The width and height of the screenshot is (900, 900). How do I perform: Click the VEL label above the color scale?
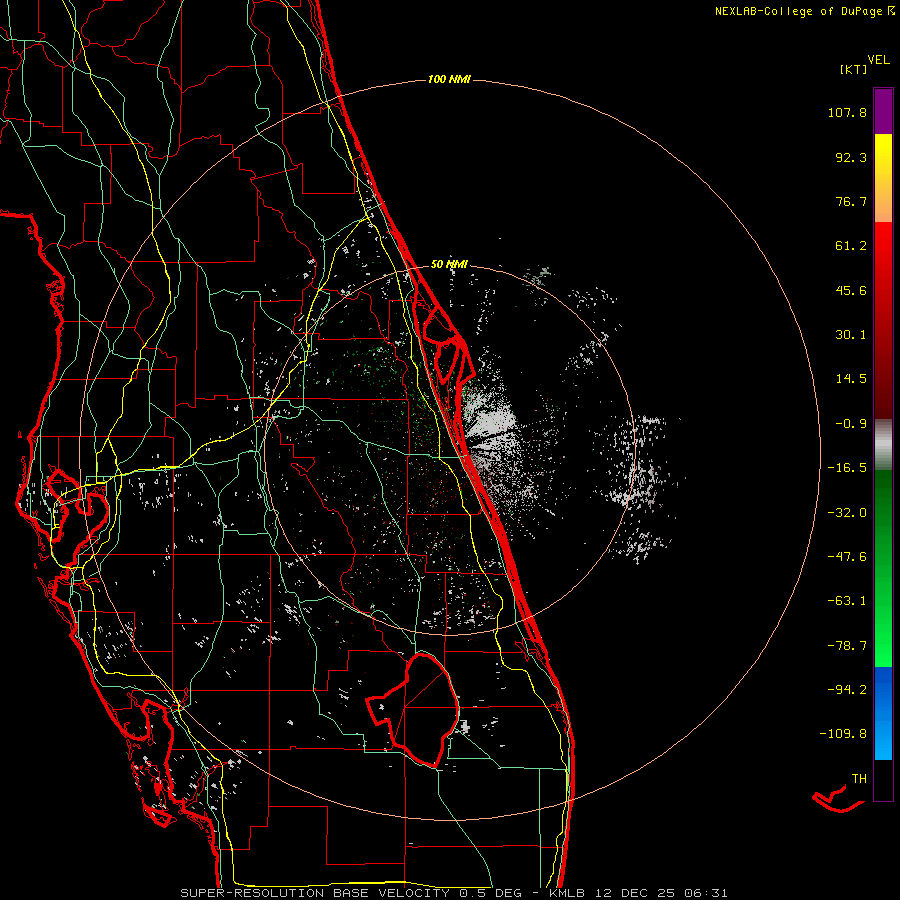pos(878,60)
